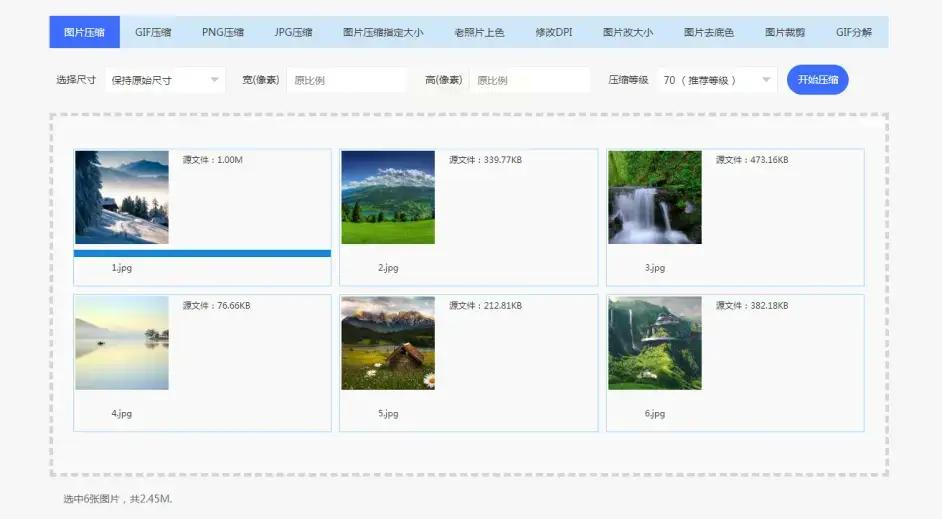Choose the calm lake thumbnail 4.jpg
This screenshot has height=519, width=942.
point(122,343)
